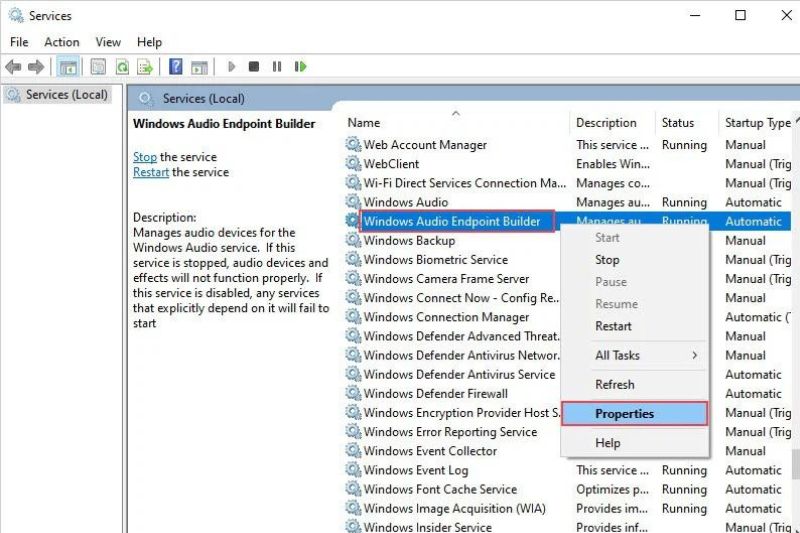The image size is (800, 533).
Task: Open the Action menu
Action: click(x=62, y=42)
